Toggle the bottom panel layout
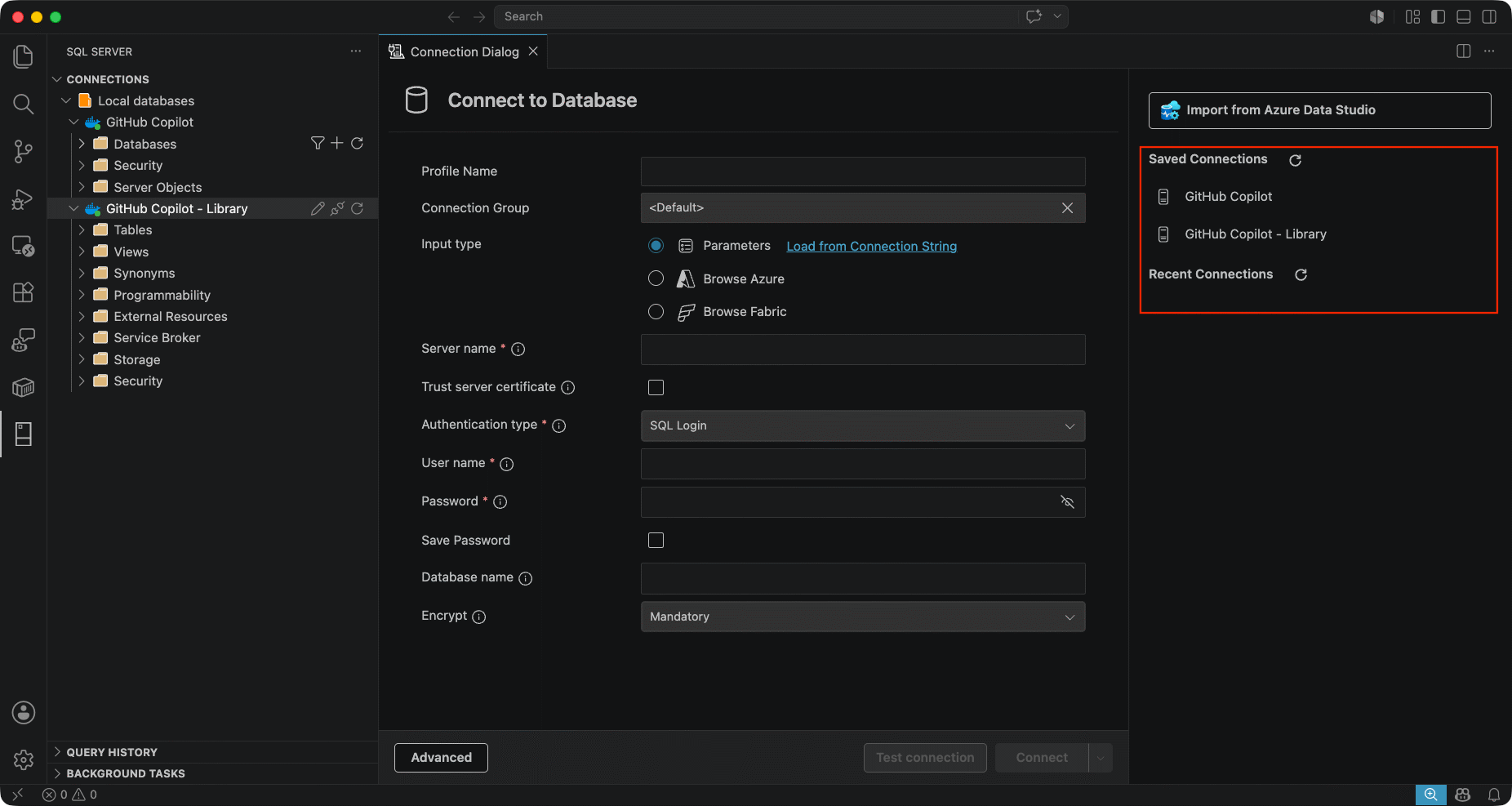1512x806 pixels. click(x=1463, y=16)
